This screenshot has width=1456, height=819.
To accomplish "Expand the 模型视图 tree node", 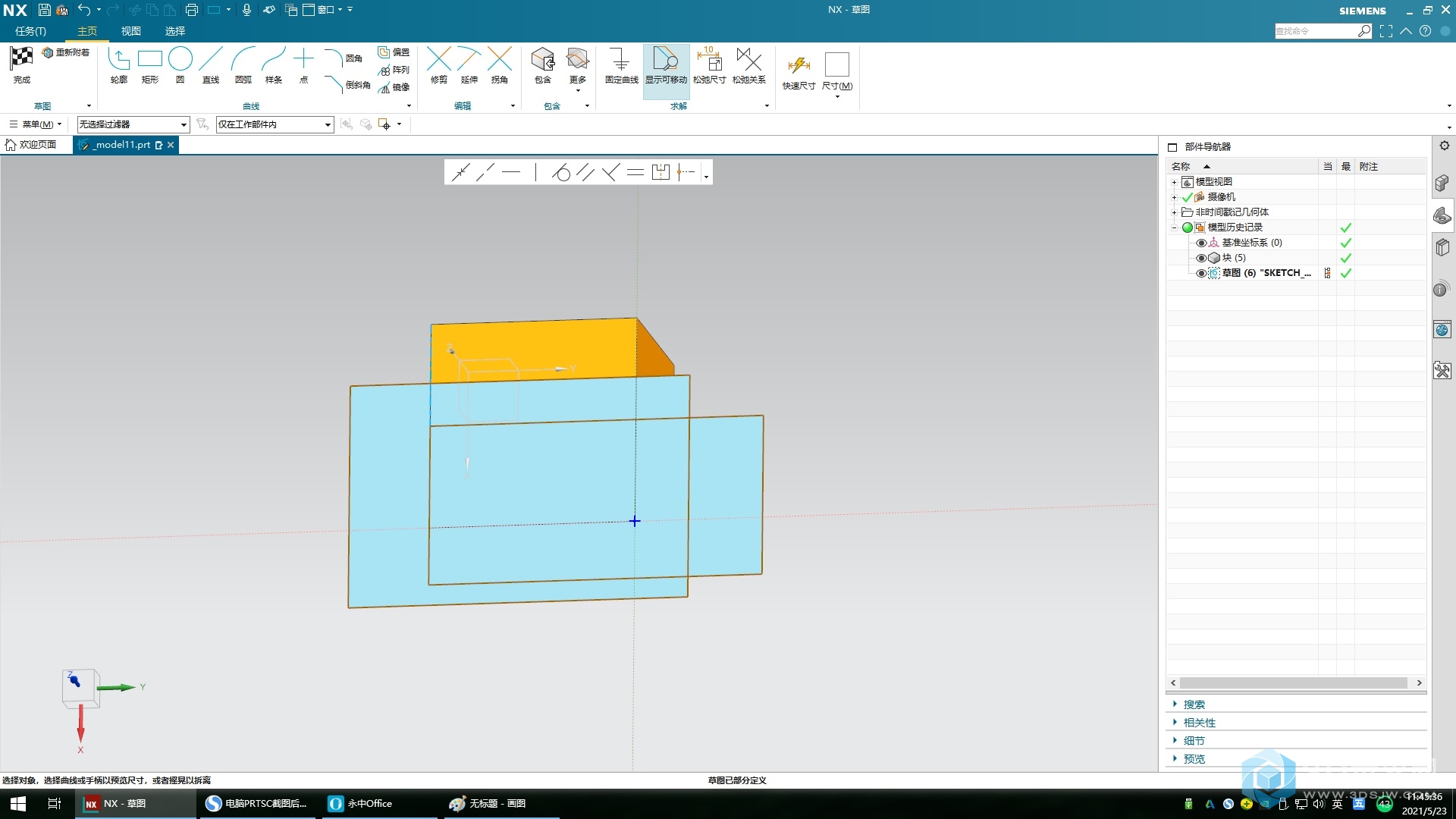I will tap(1175, 181).
